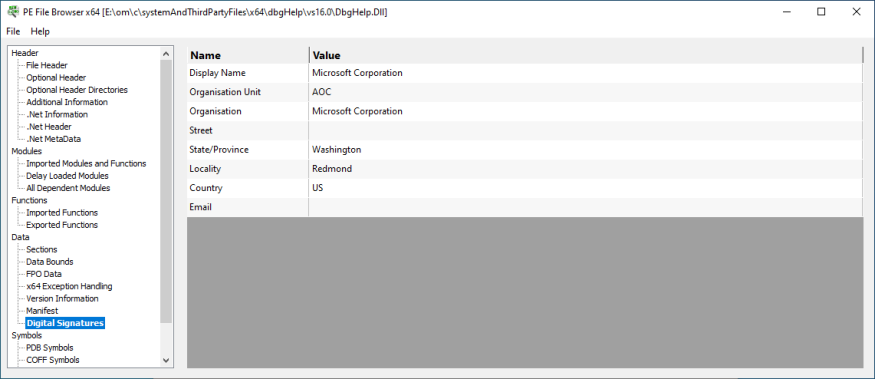The image size is (875, 379).
Task: Open the File menu
Action: coord(13,31)
